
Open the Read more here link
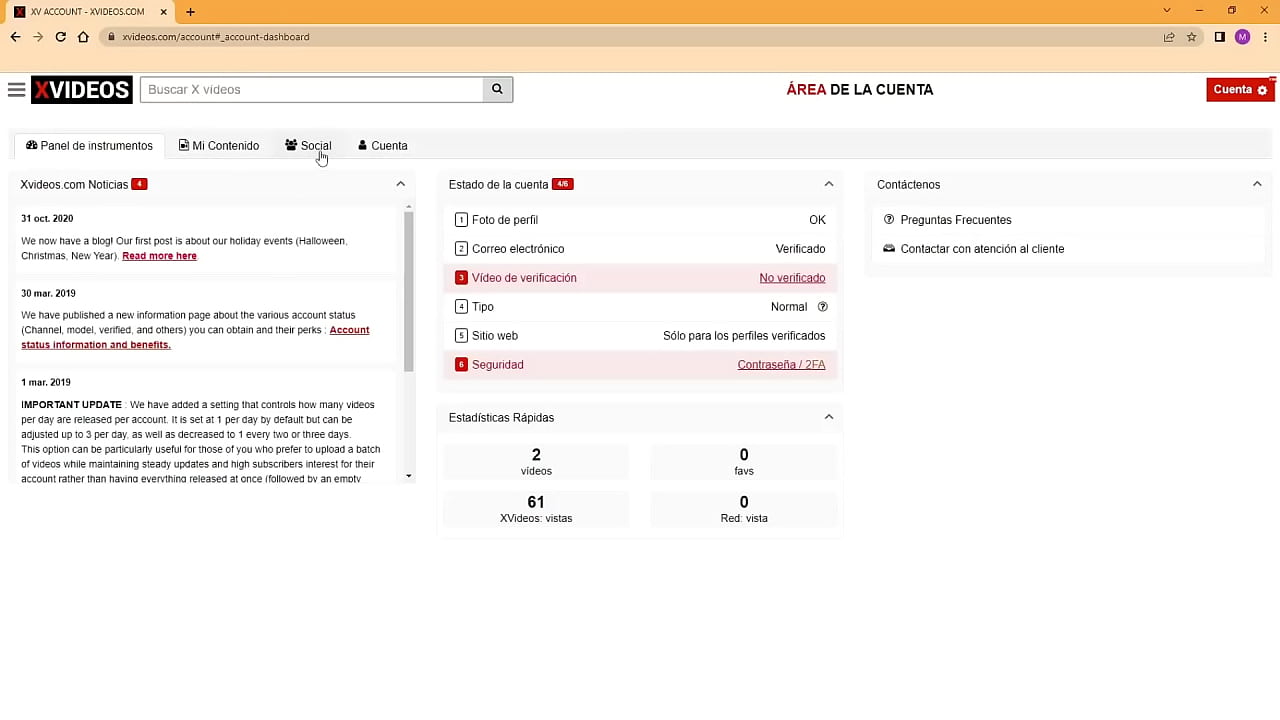click(x=159, y=256)
